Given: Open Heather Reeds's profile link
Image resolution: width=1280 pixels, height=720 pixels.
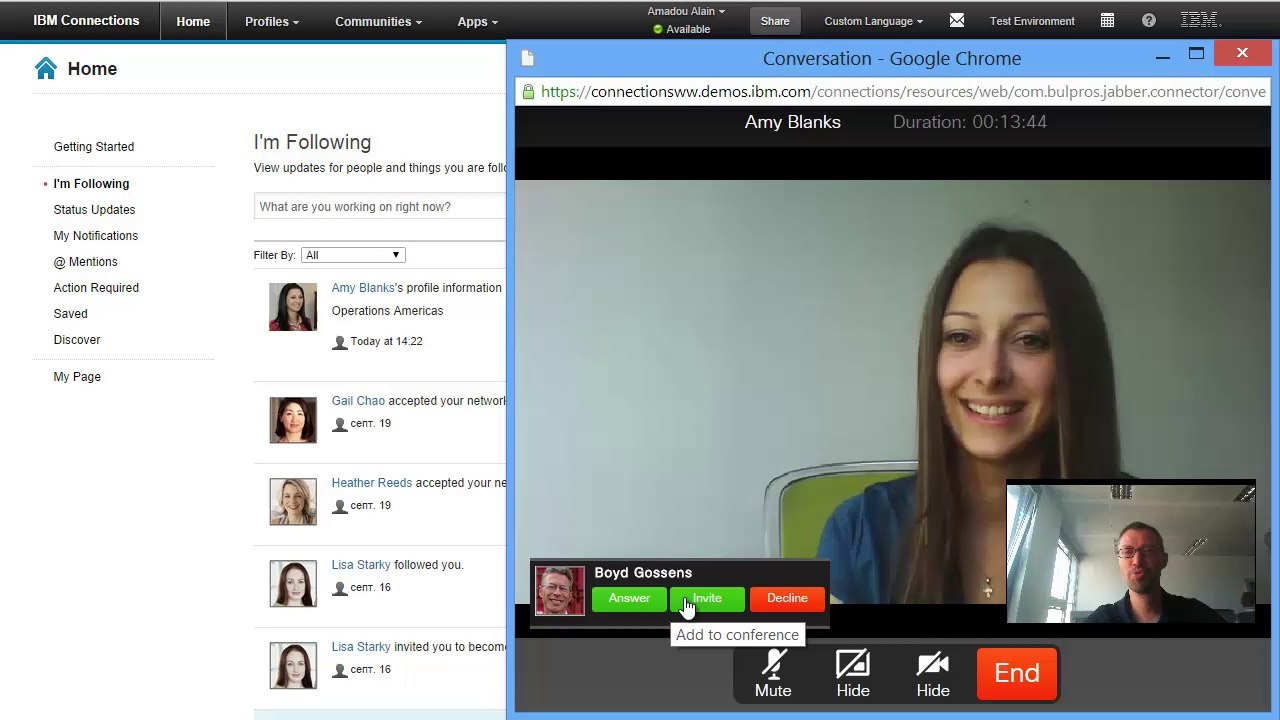Looking at the screenshot, I should click(372, 483).
